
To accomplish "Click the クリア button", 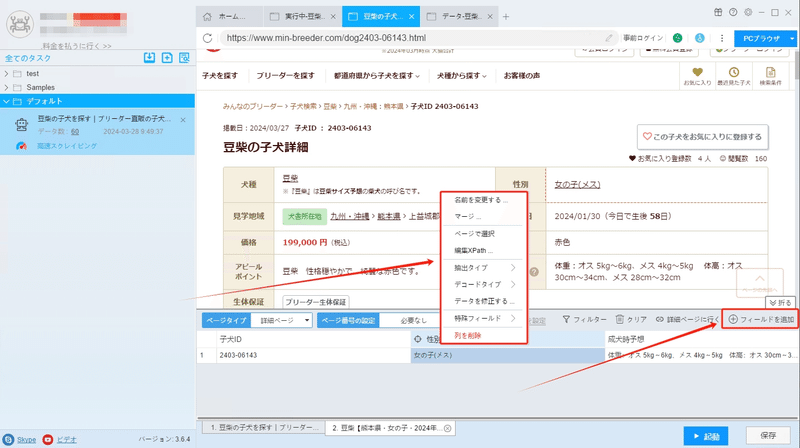I will (x=631, y=319).
